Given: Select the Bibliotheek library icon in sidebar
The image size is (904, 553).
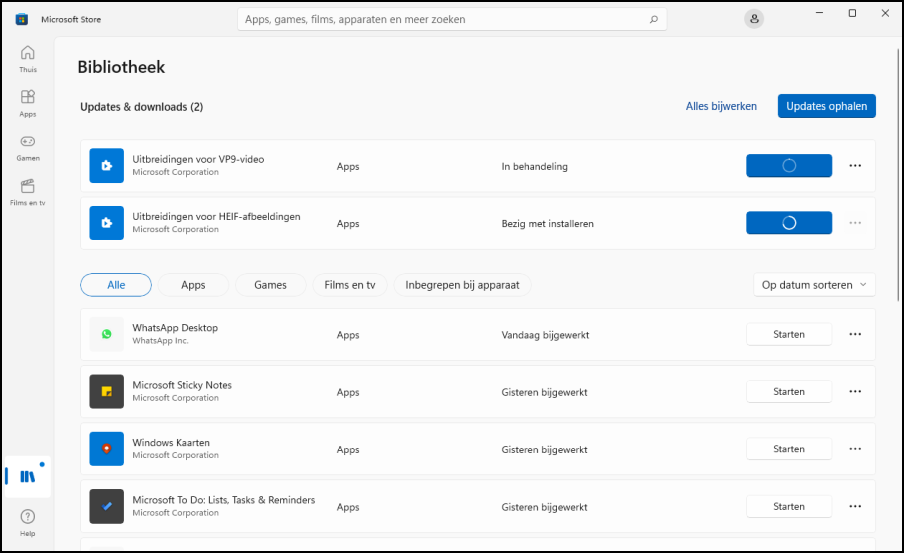Looking at the screenshot, I should click(28, 476).
